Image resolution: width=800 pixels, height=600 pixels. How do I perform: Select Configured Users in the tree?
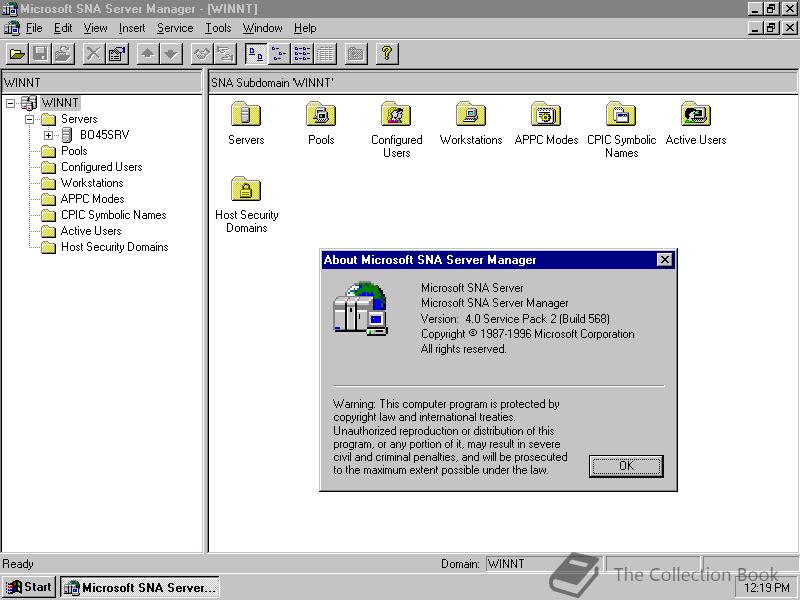(x=102, y=167)
